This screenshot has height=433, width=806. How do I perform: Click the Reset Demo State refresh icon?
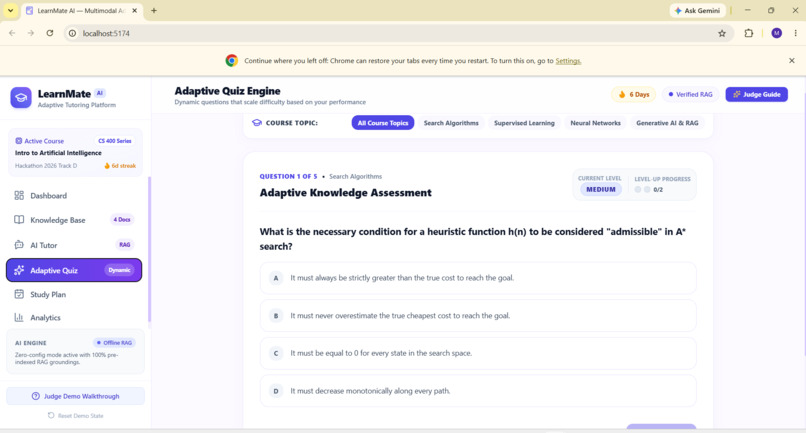tap(51, 416)
